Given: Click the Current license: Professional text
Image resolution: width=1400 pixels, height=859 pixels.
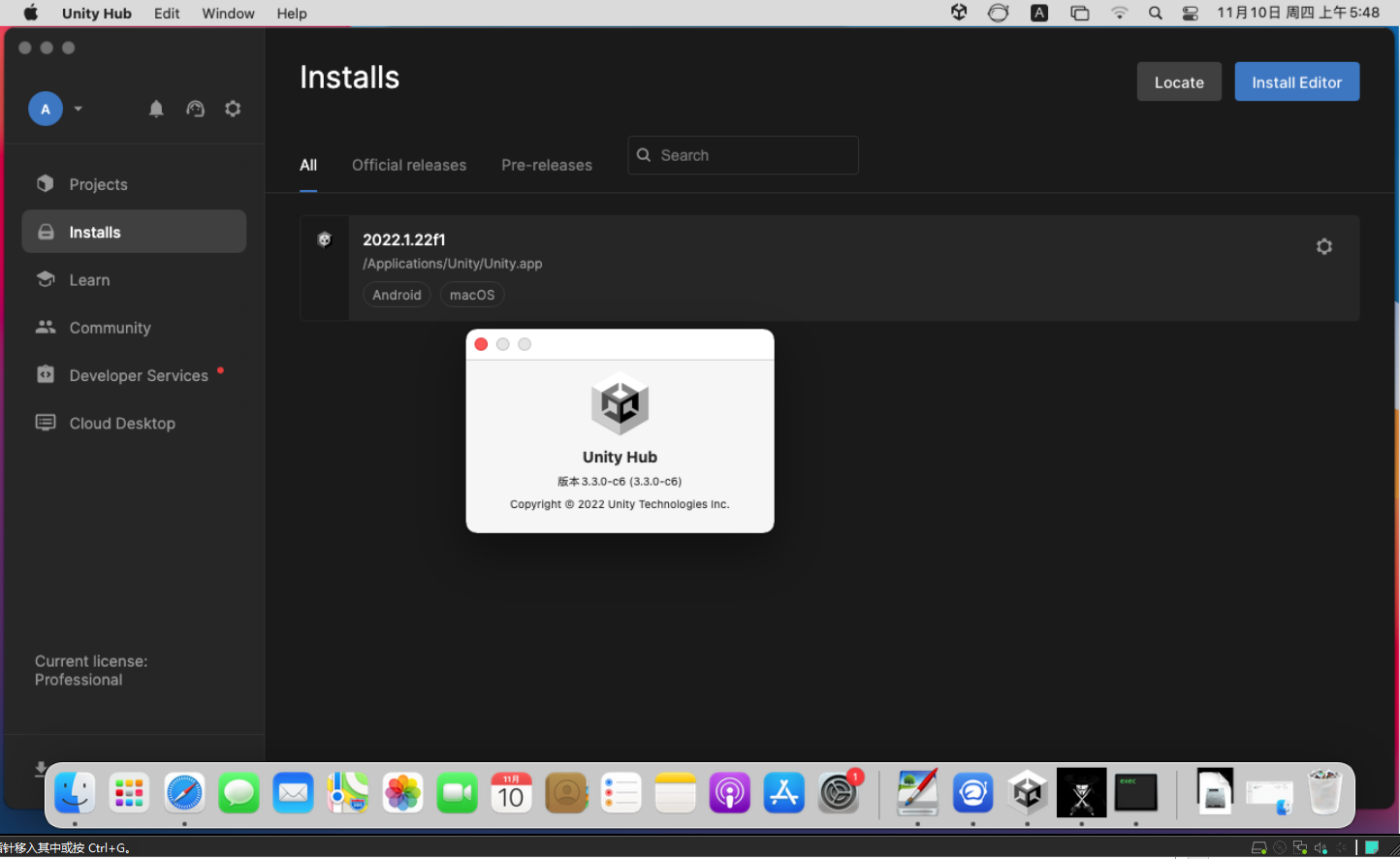Looking at the screenshot, I should tap(91, 670).
